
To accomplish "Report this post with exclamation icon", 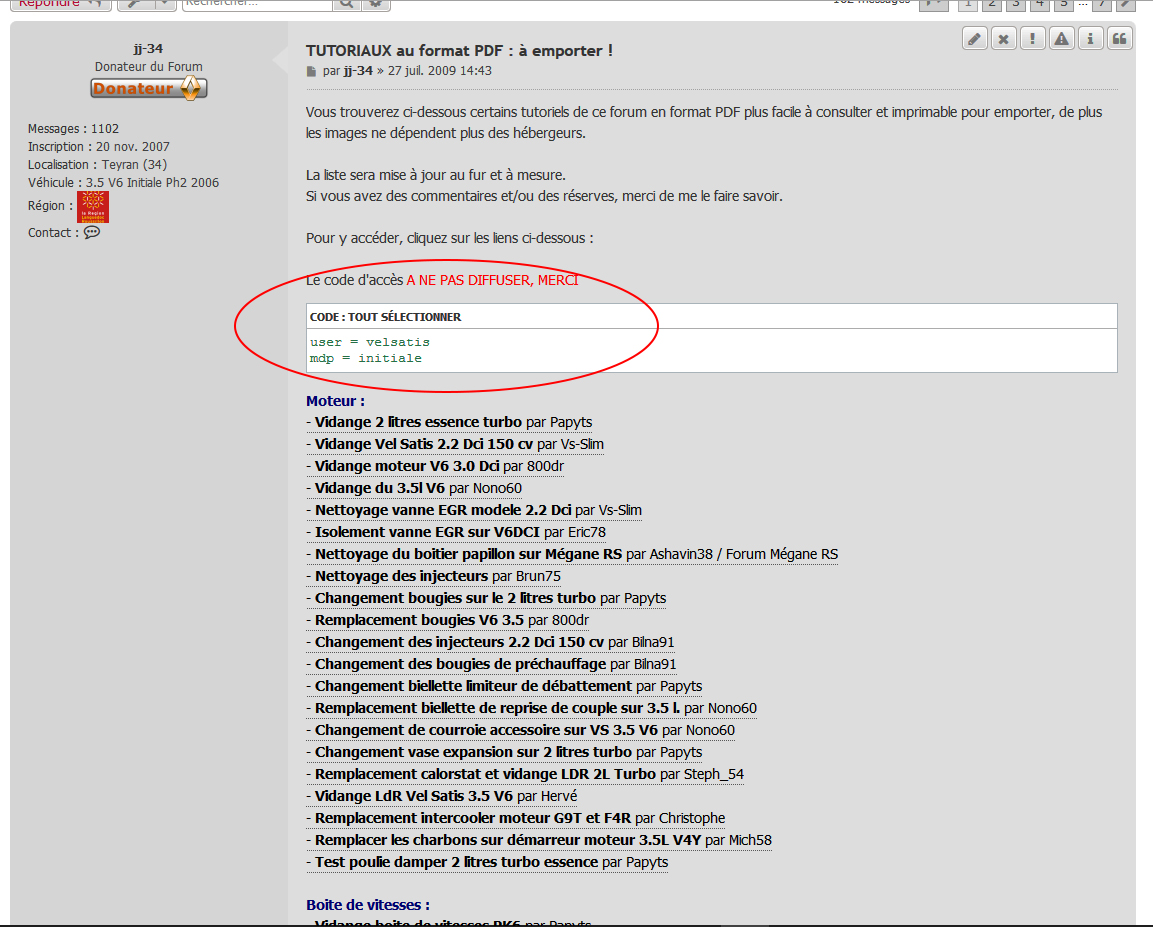I will (1033, 39).
